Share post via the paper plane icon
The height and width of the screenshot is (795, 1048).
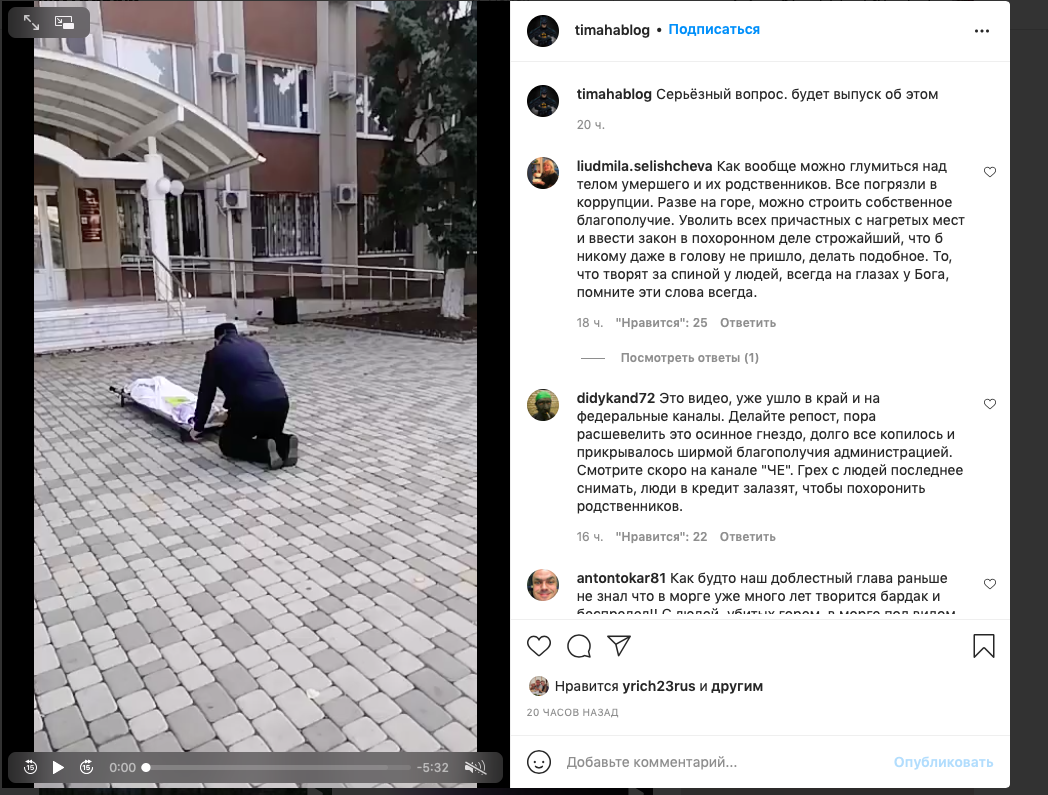pyautogui.click(x=619, y=645)
